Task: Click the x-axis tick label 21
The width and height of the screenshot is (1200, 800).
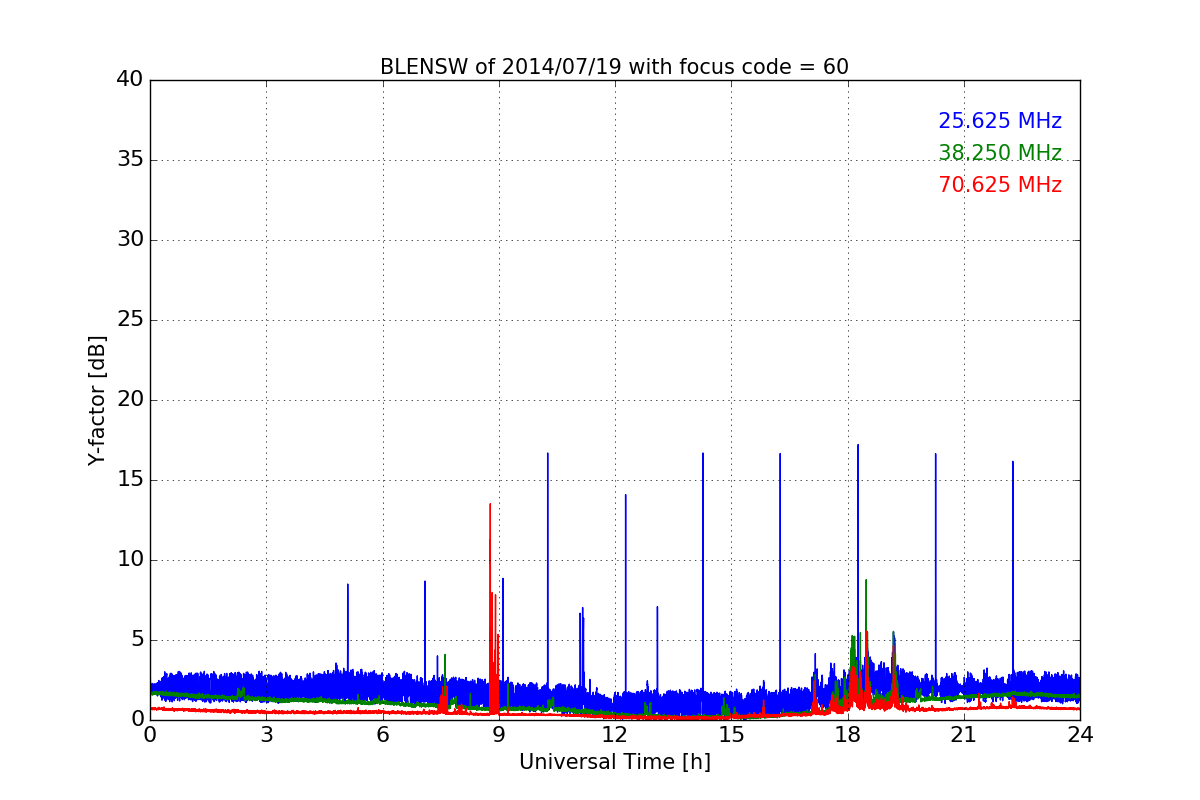Action: click(x=964, y=735)
